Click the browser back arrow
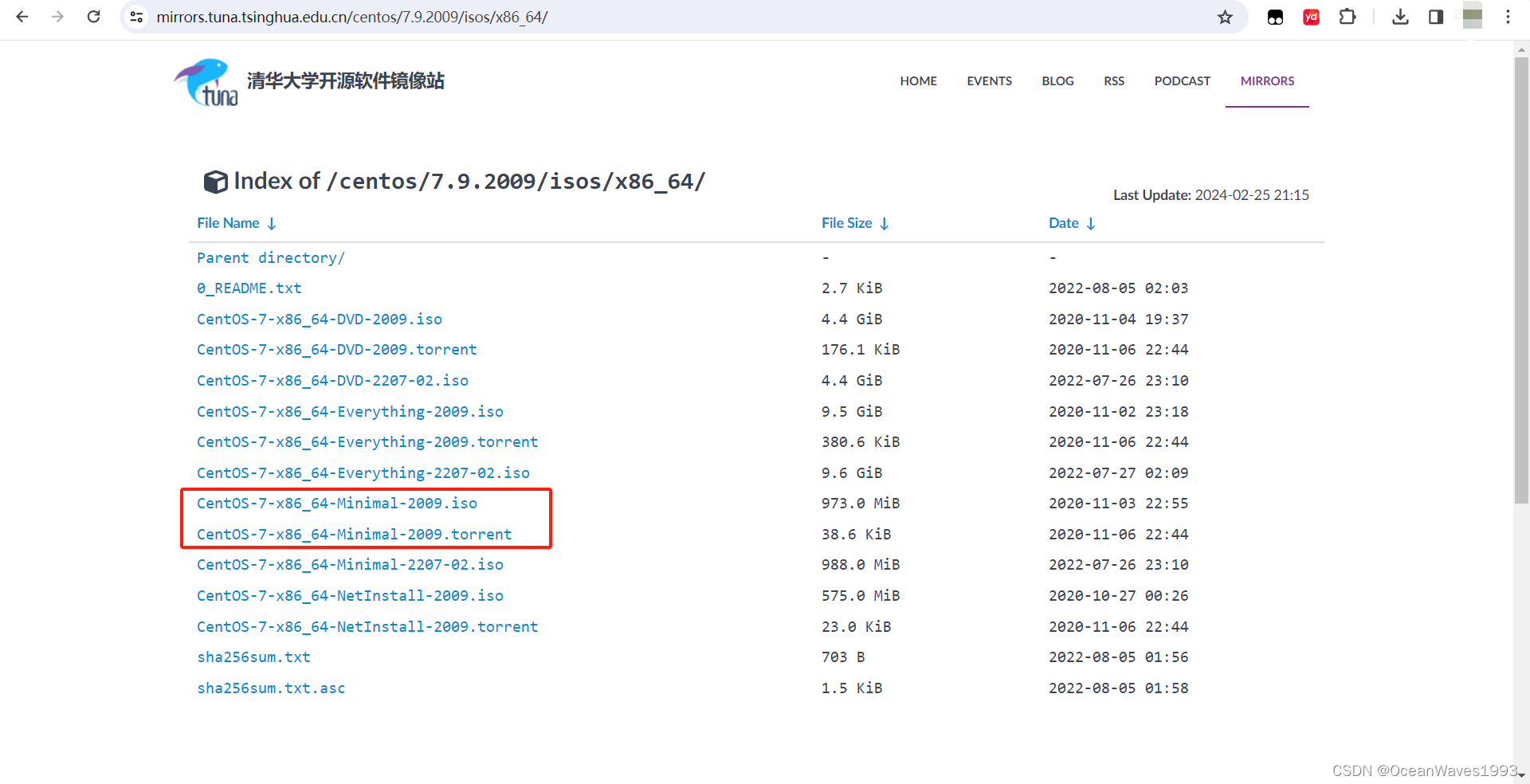The height and width of the screenshot is (784, 1530). tap(22, 17)
